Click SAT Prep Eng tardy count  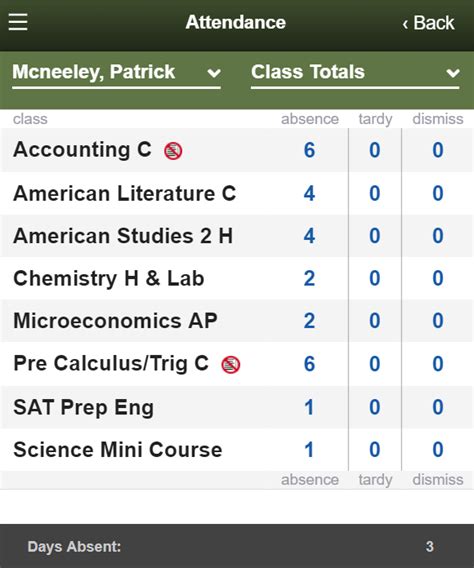point(374,407)
